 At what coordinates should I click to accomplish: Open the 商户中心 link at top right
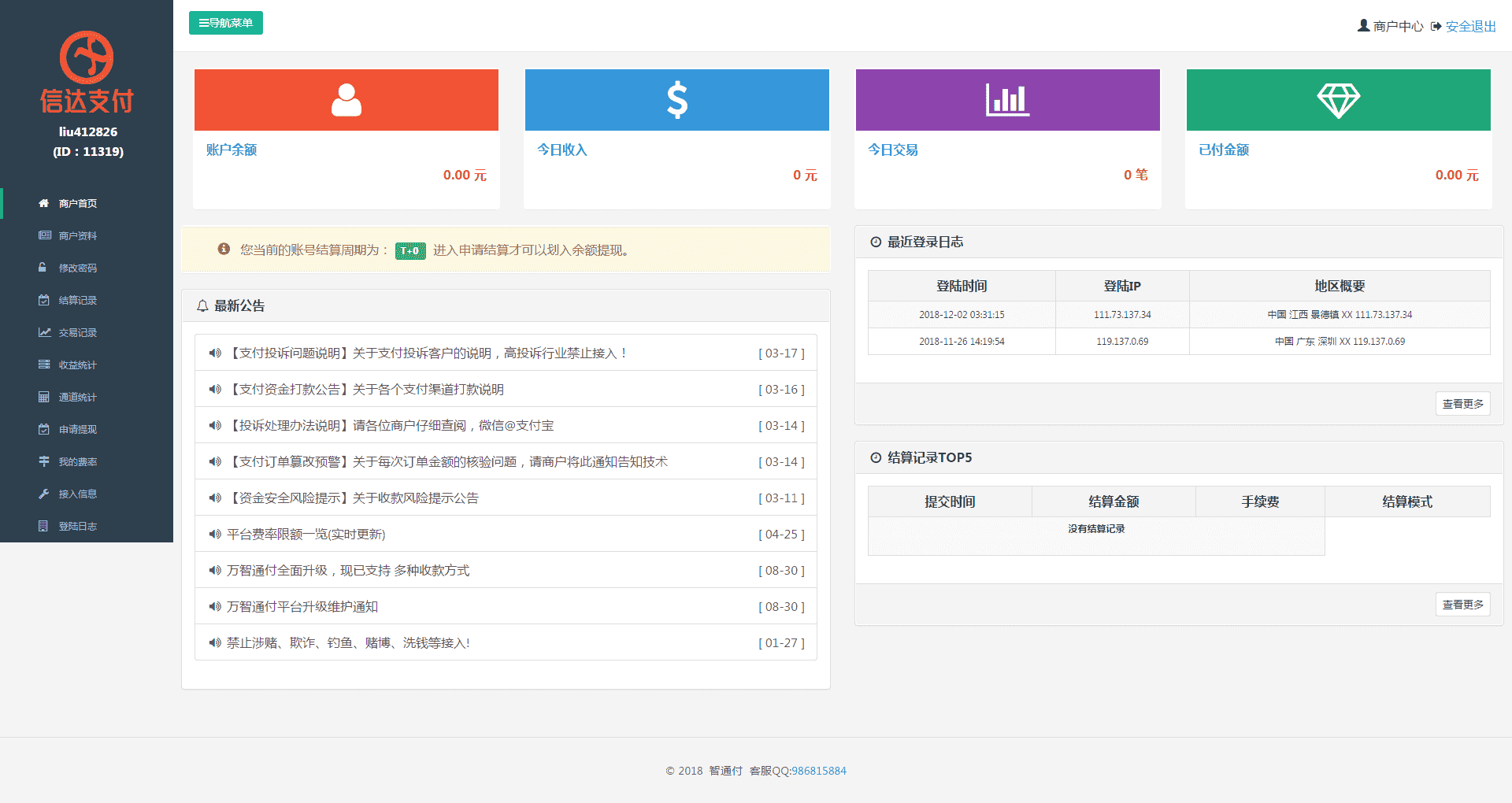click(1397, 26)
